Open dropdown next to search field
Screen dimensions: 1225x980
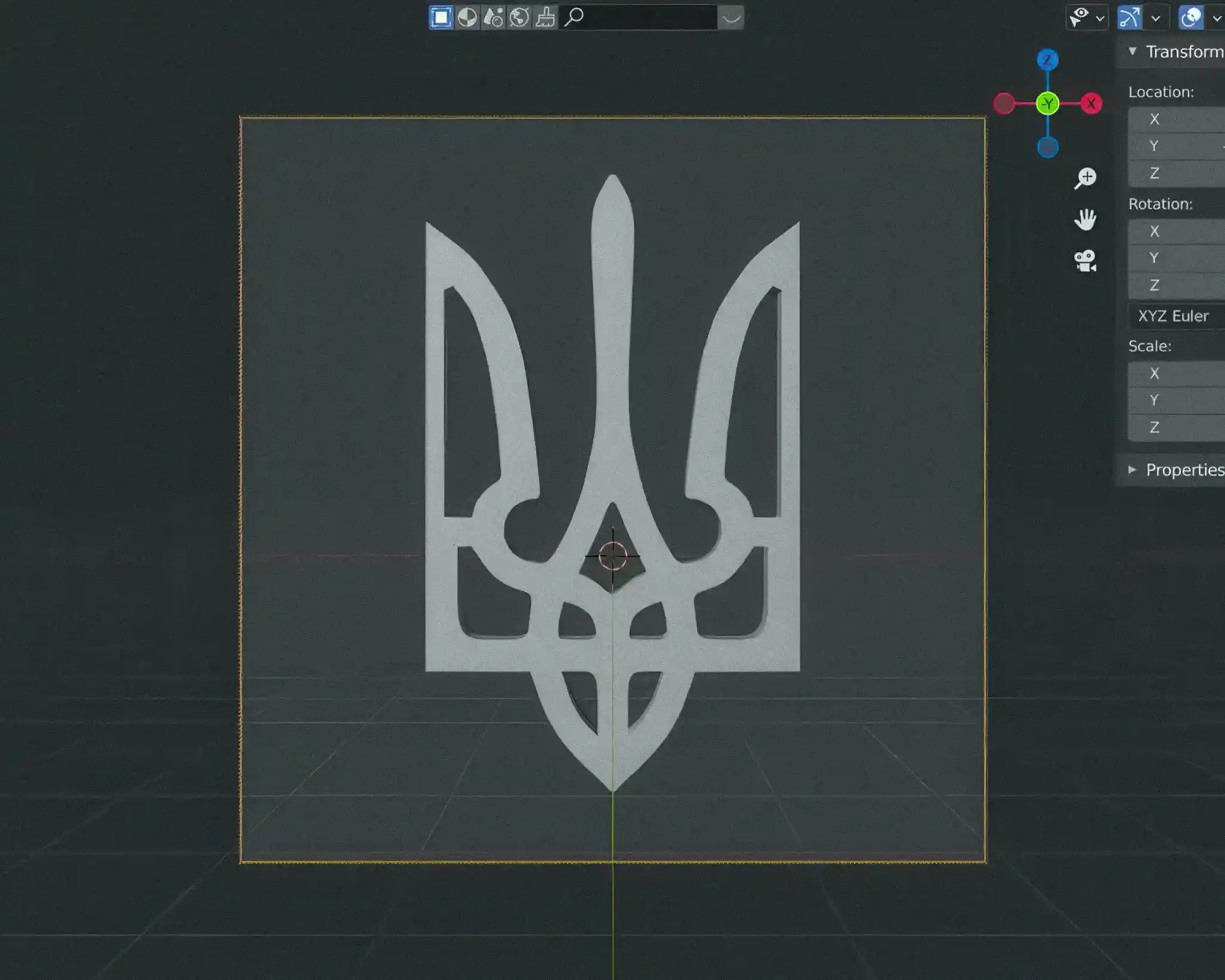coord(731,17)
